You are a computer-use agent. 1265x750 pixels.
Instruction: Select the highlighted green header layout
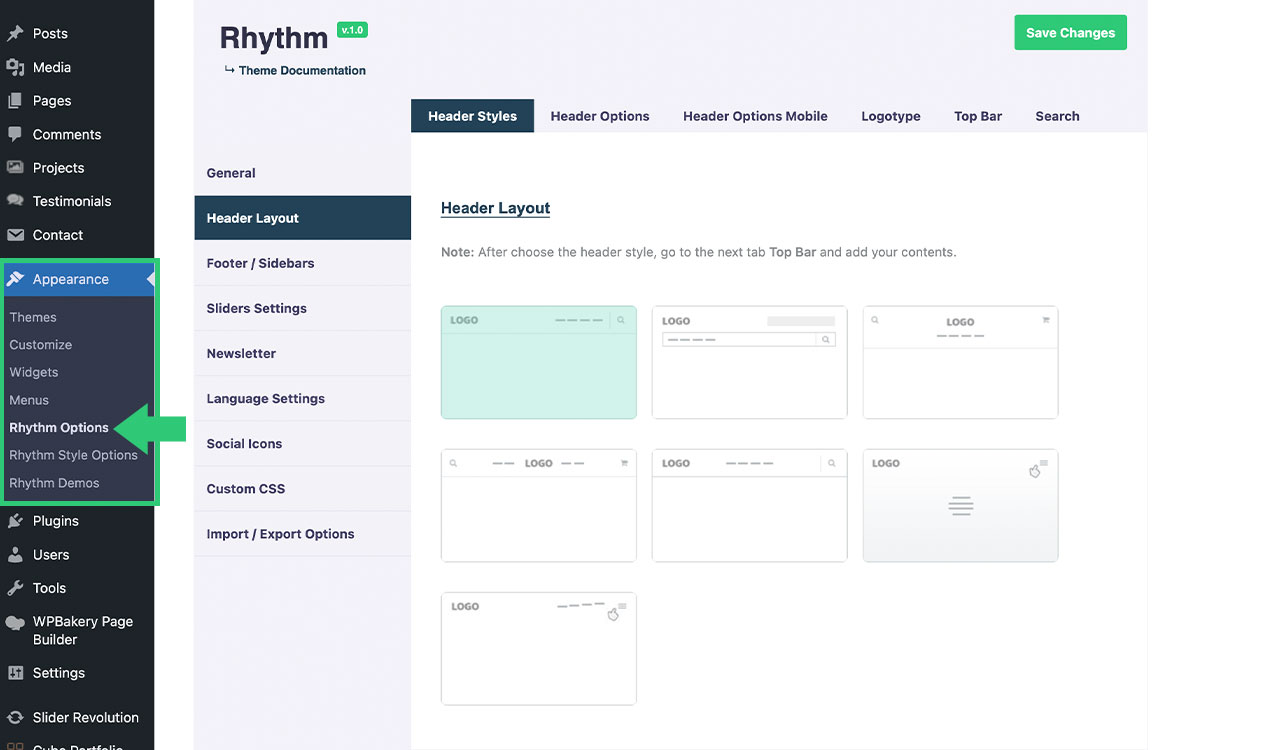[538, 362]
